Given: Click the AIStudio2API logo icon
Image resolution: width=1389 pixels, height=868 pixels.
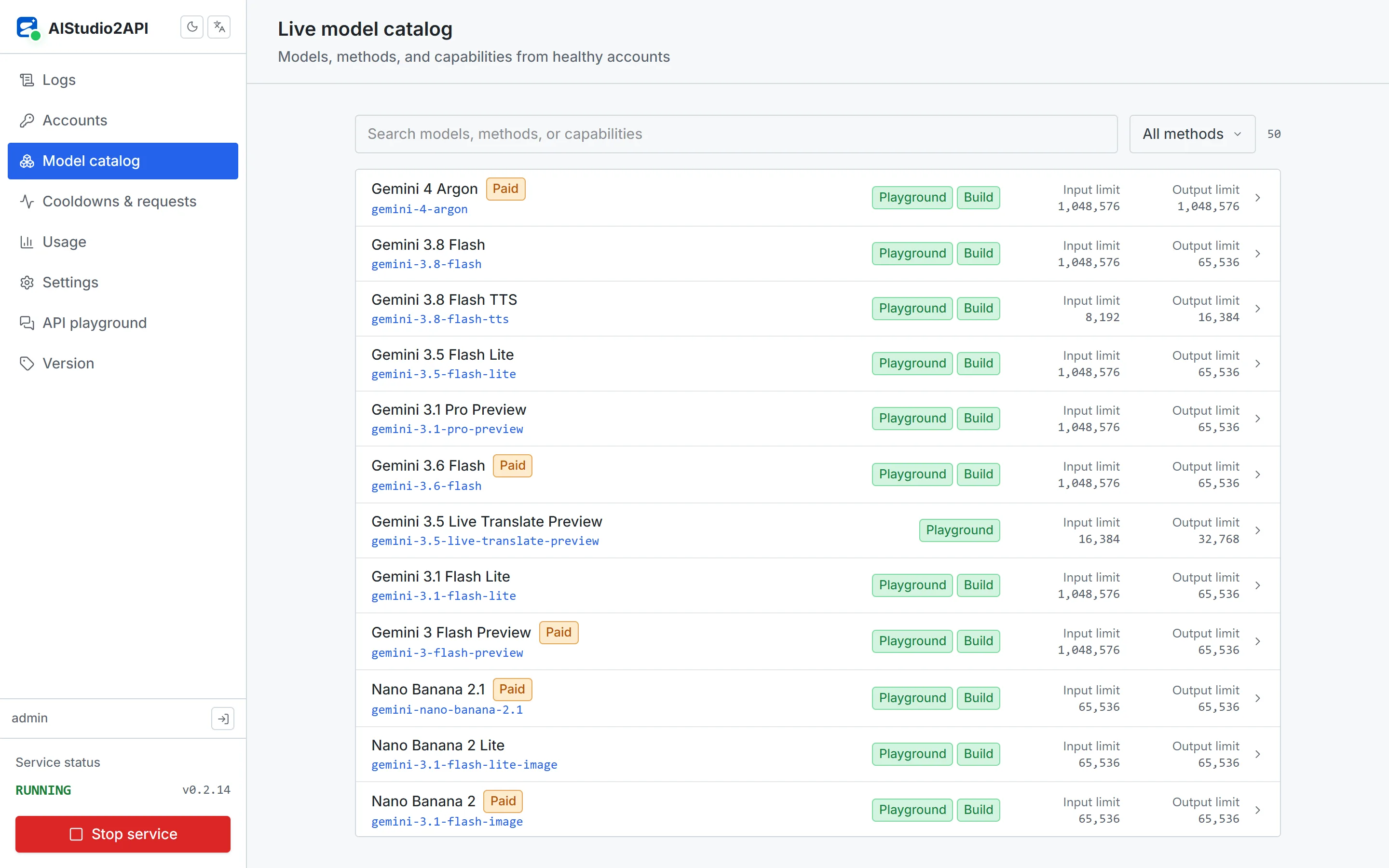Looking at the screenshot, I should [x=28, y=27].
